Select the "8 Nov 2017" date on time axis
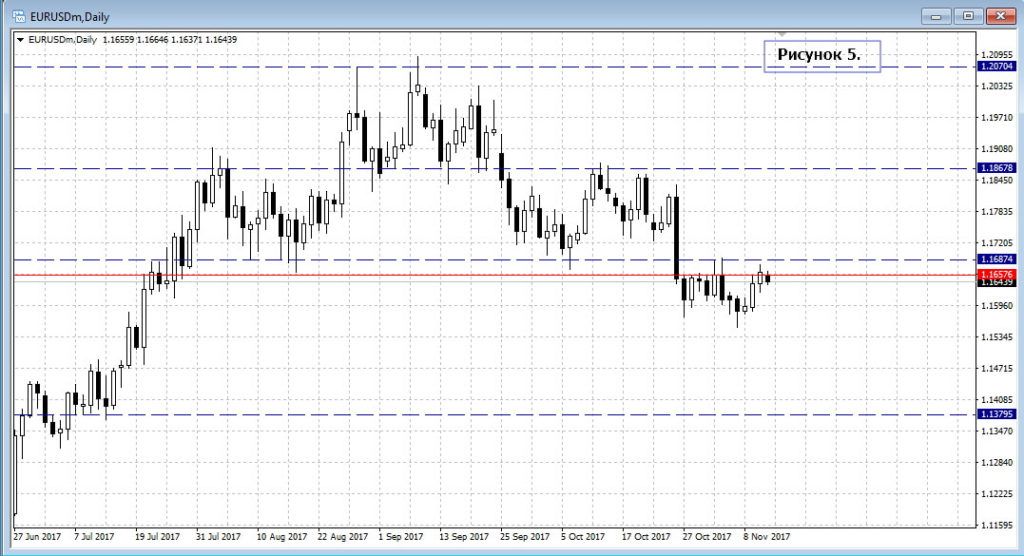 [767, 536]
